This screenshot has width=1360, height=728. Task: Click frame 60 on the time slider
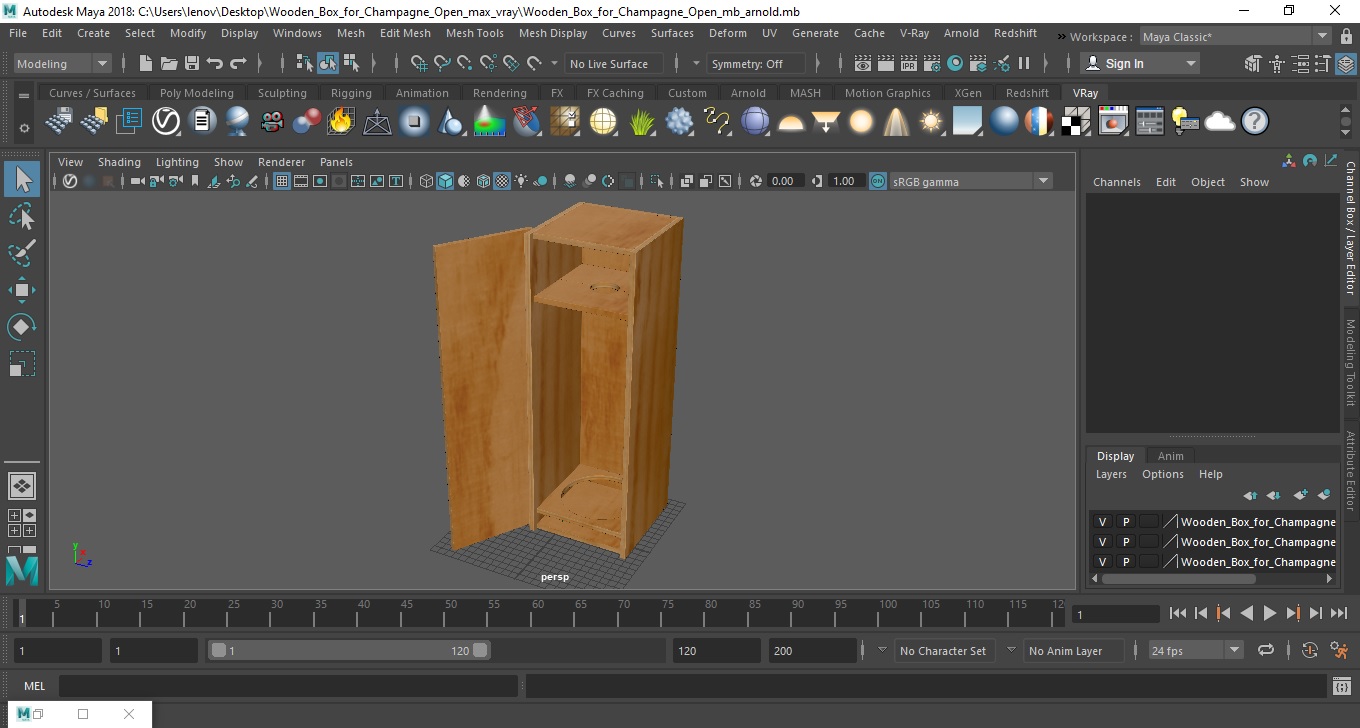click(x=538, y=613)
